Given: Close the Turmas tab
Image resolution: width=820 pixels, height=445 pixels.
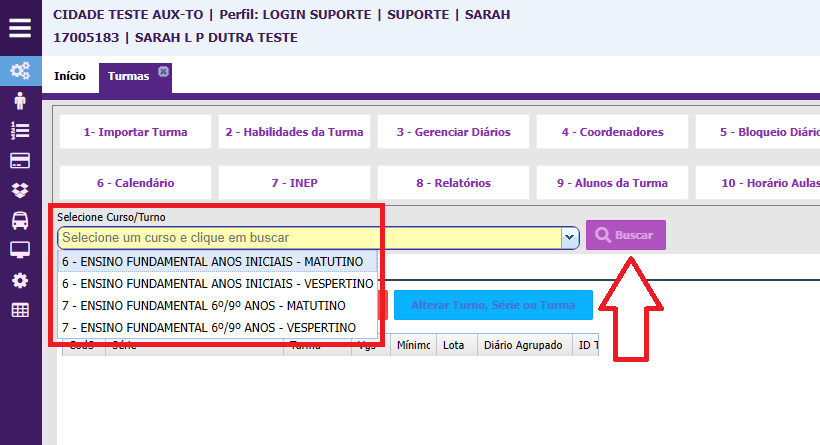Looking at the screenshot, I should click(x=163, y=71).
